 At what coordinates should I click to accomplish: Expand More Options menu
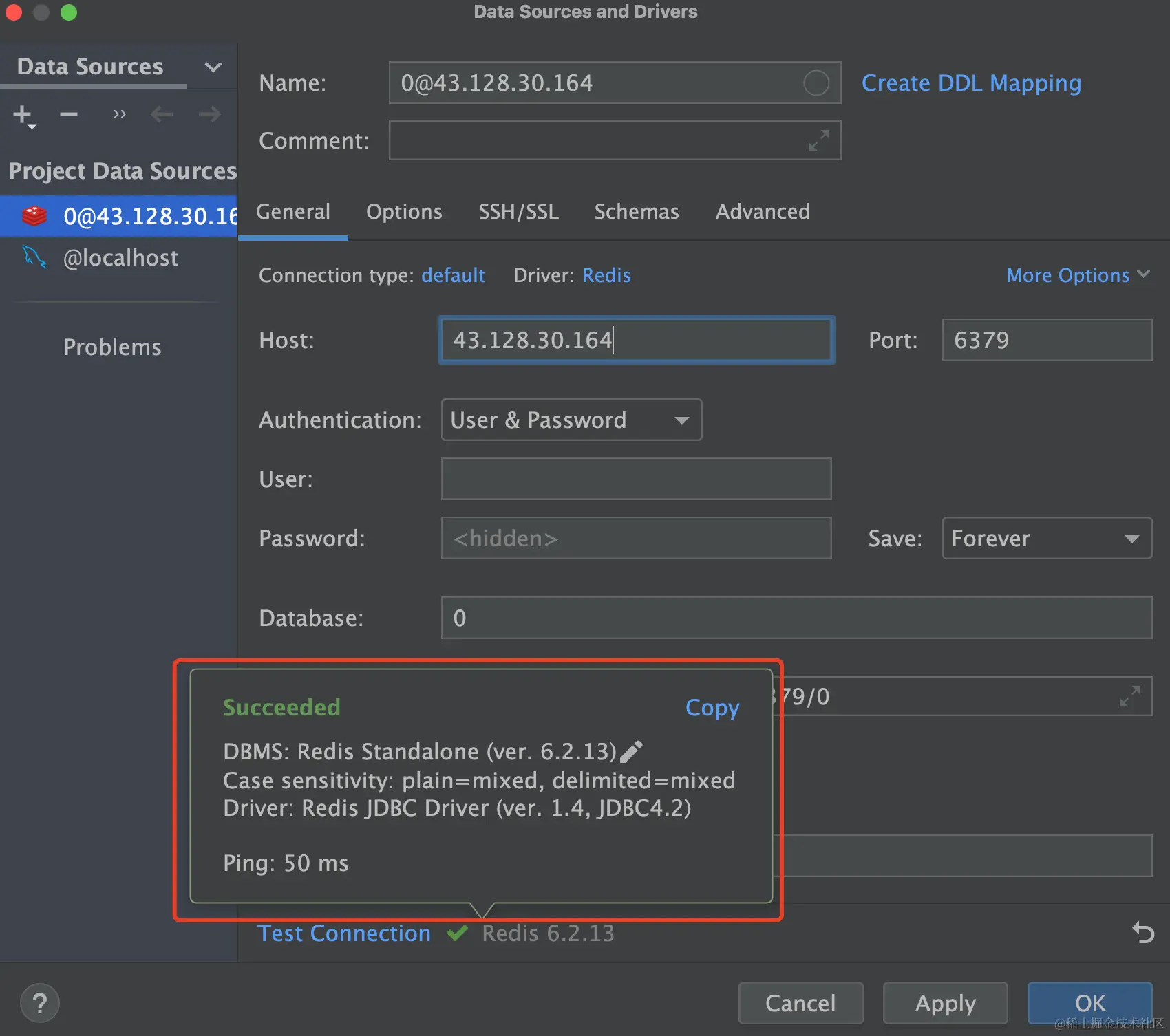(1078, 275)
